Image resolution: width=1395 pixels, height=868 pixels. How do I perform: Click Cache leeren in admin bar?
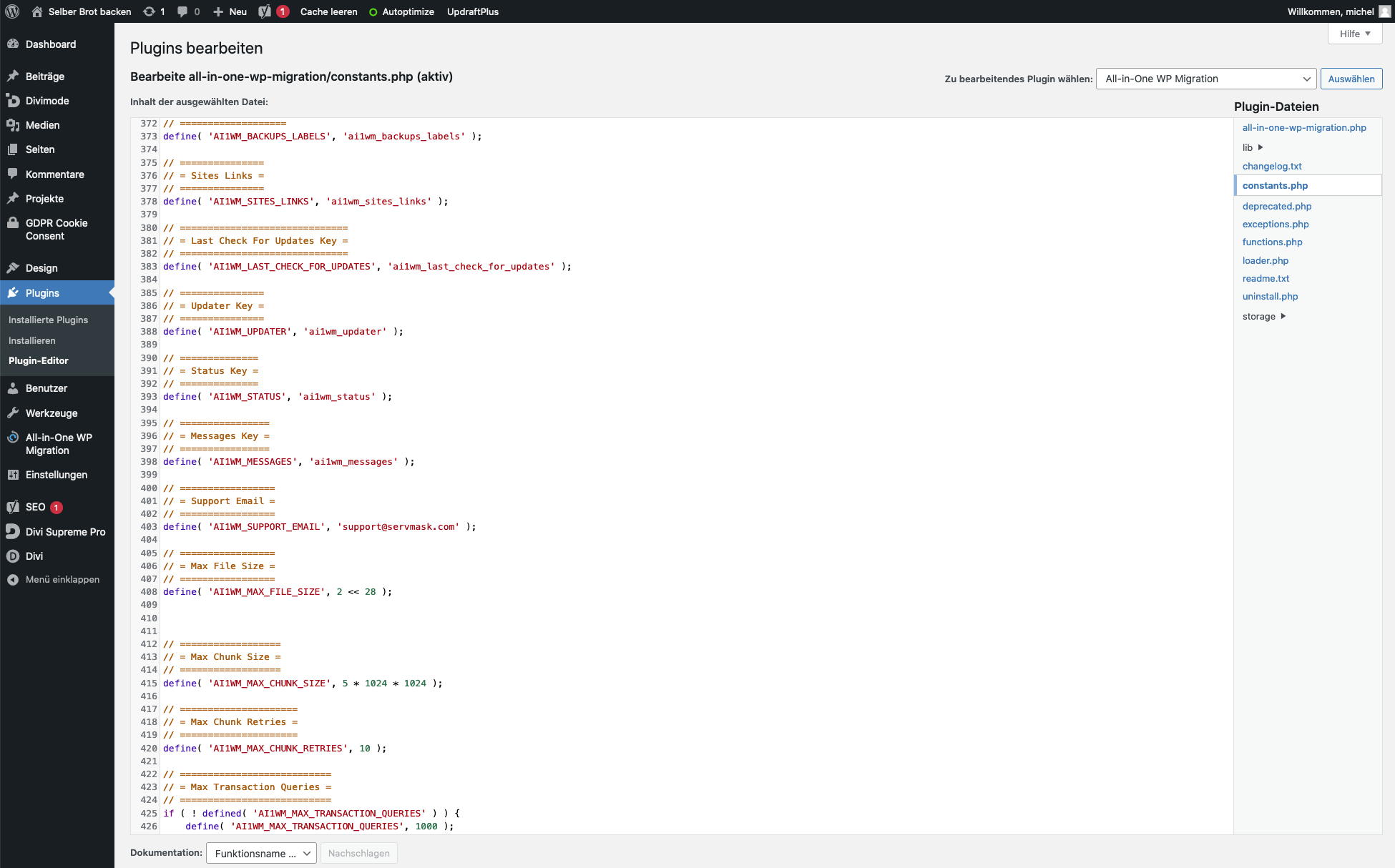coord(328,11)
